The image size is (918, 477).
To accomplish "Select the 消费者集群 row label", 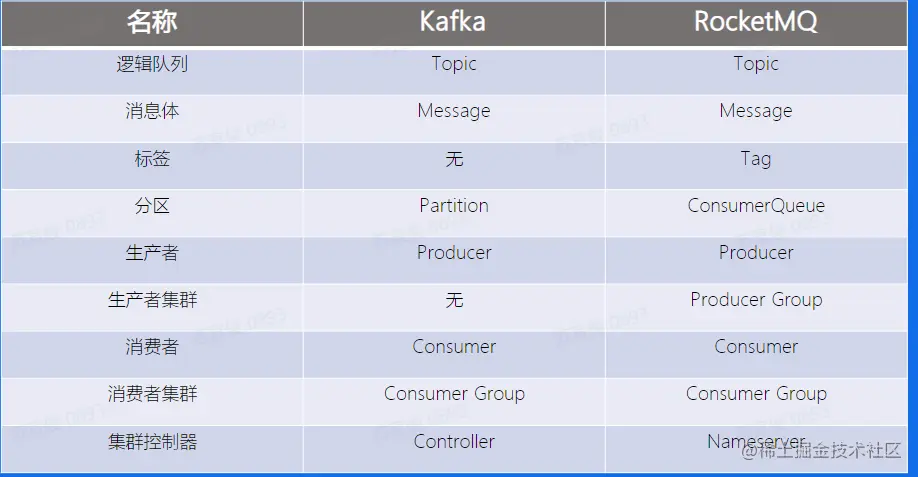I will pos(152,393).
